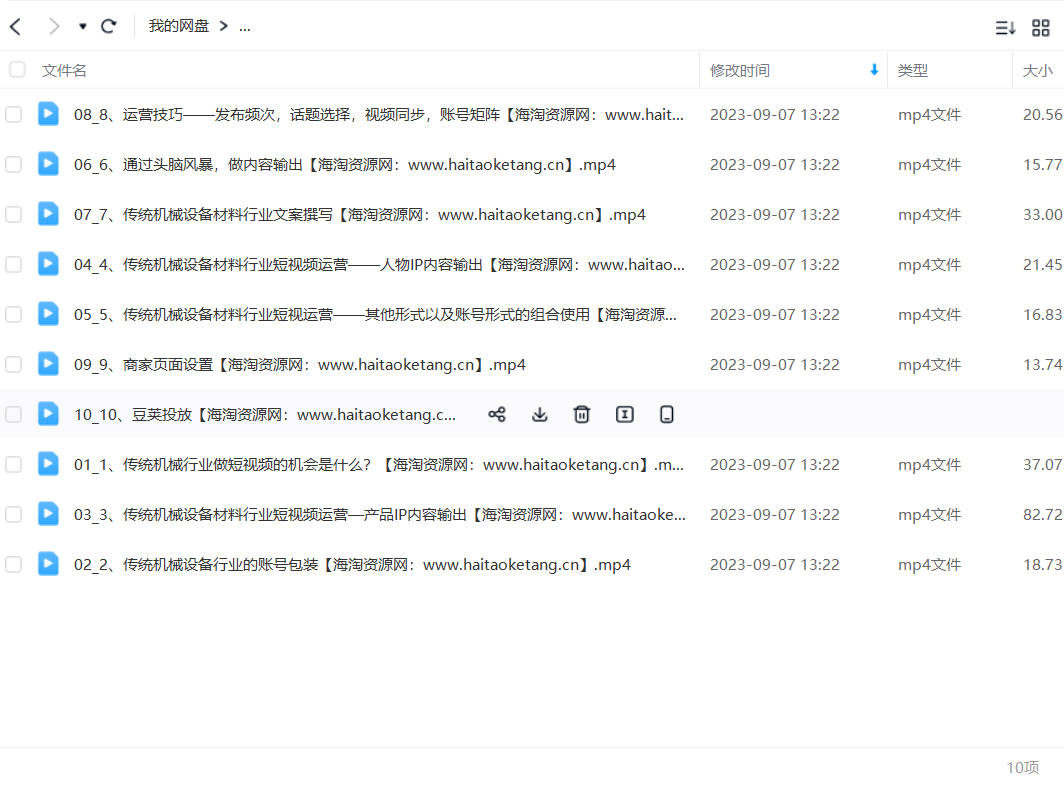Viewport: 1064px width, 790px height.
Task: Open 我的网盘 breadcrumb
Action: (x=178, y=26)
